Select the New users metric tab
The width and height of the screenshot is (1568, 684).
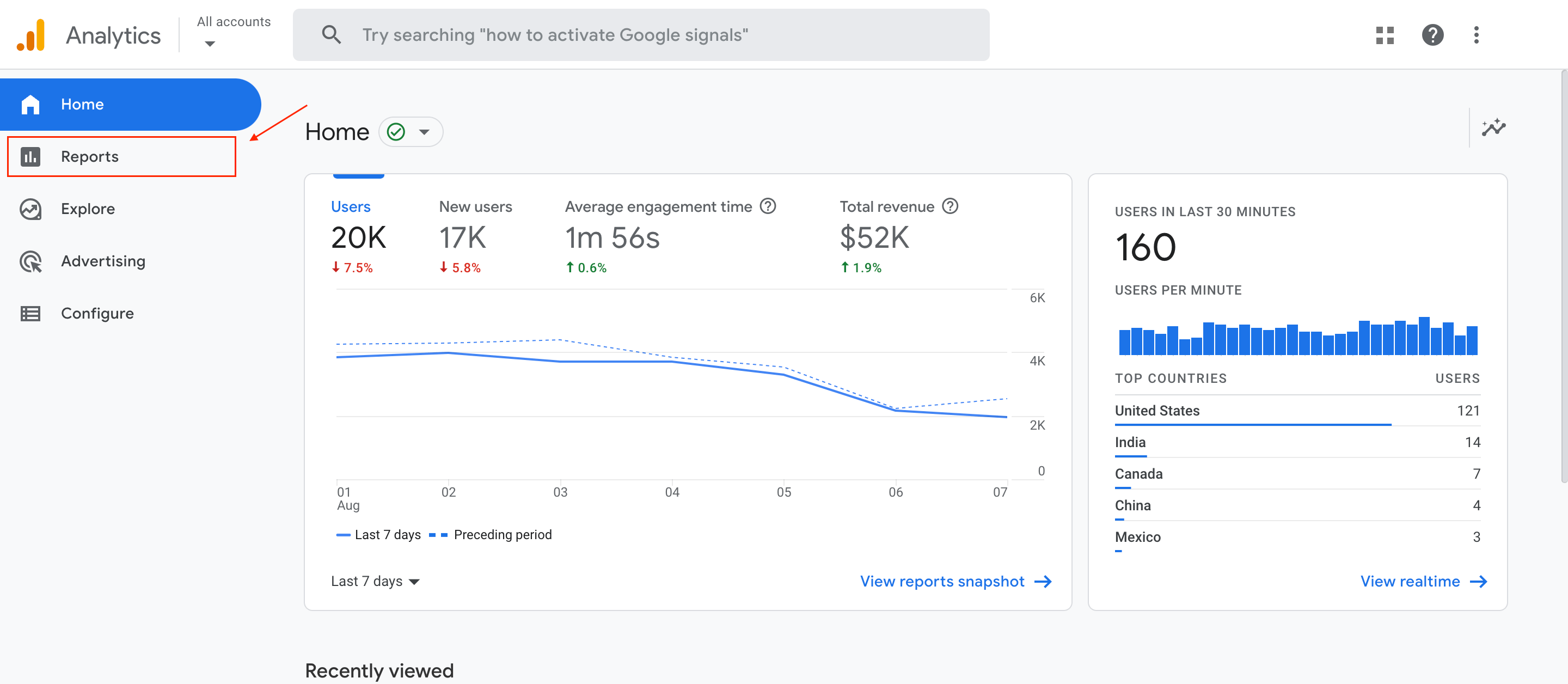click(475, 236)
